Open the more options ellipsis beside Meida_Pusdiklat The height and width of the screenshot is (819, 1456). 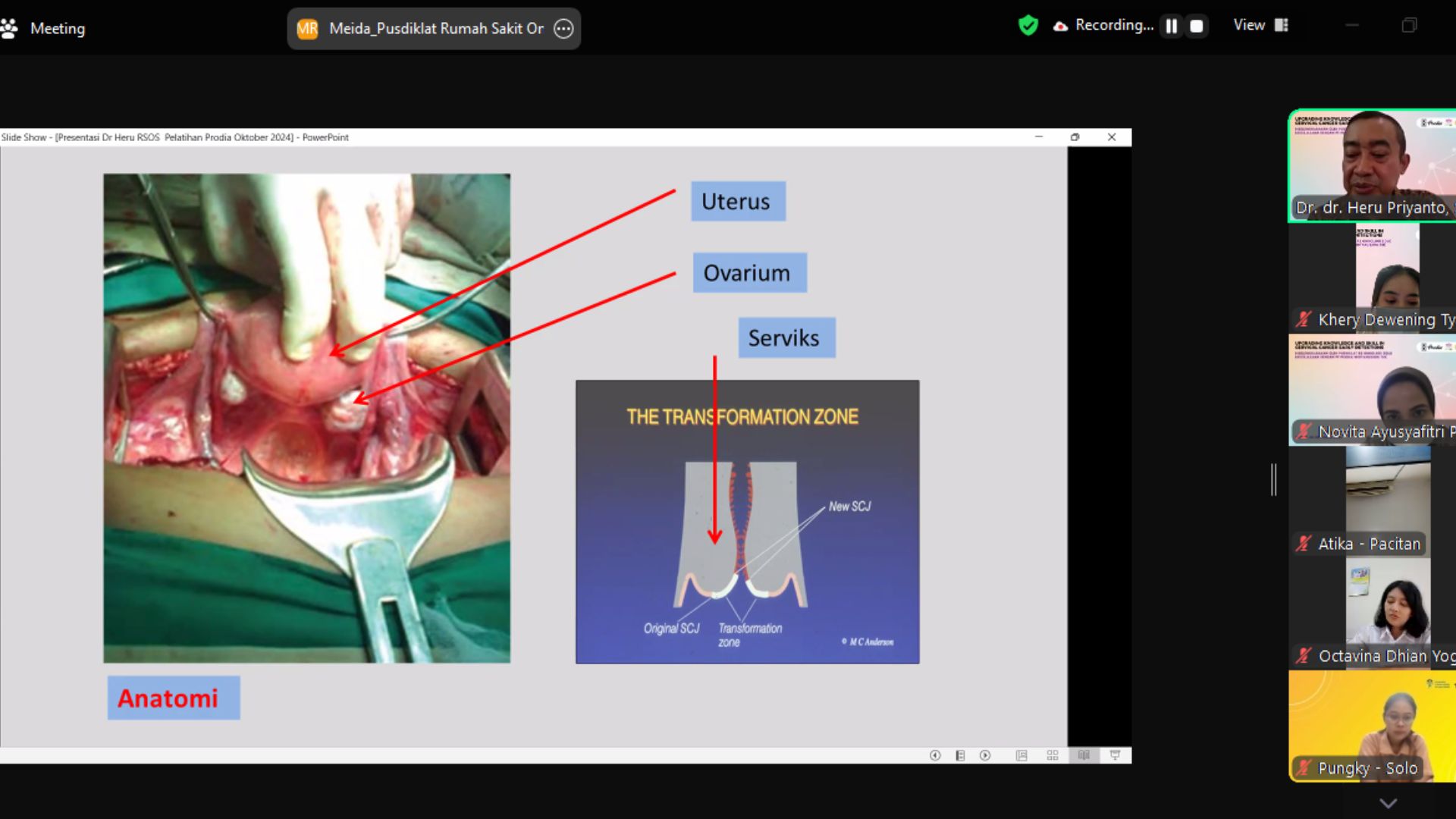(x=563, y=29)
